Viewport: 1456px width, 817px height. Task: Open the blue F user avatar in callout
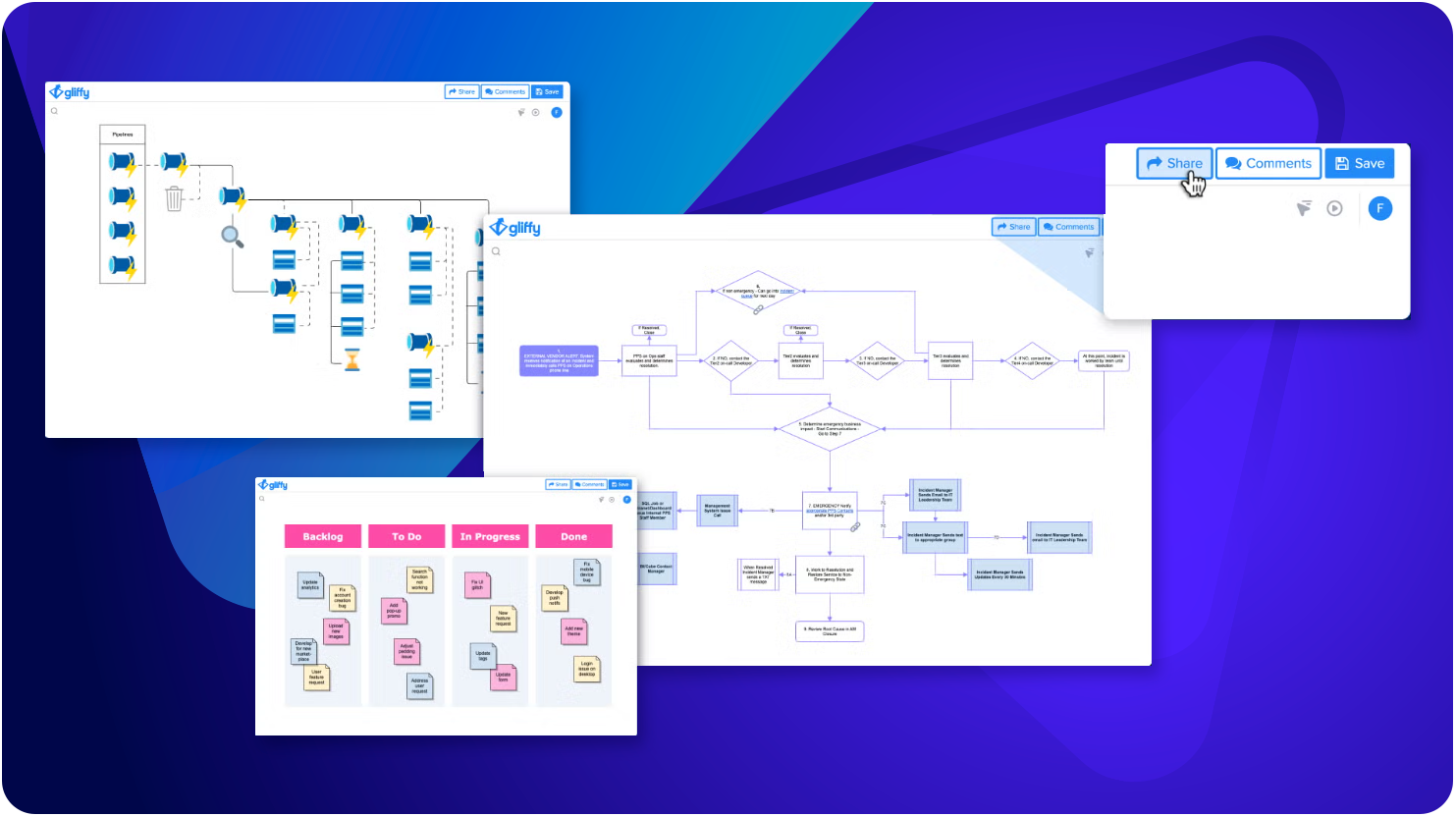click(1379, 208)
